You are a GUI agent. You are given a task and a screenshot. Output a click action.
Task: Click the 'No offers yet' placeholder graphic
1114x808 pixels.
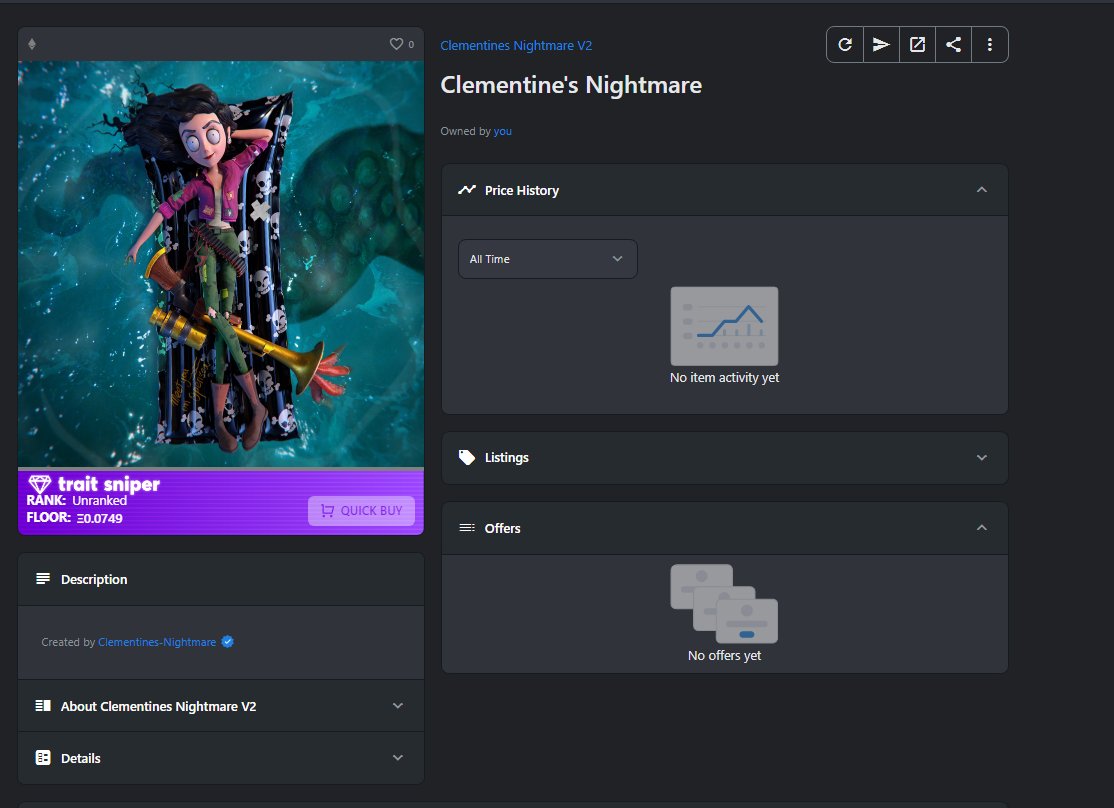point(724,603)
